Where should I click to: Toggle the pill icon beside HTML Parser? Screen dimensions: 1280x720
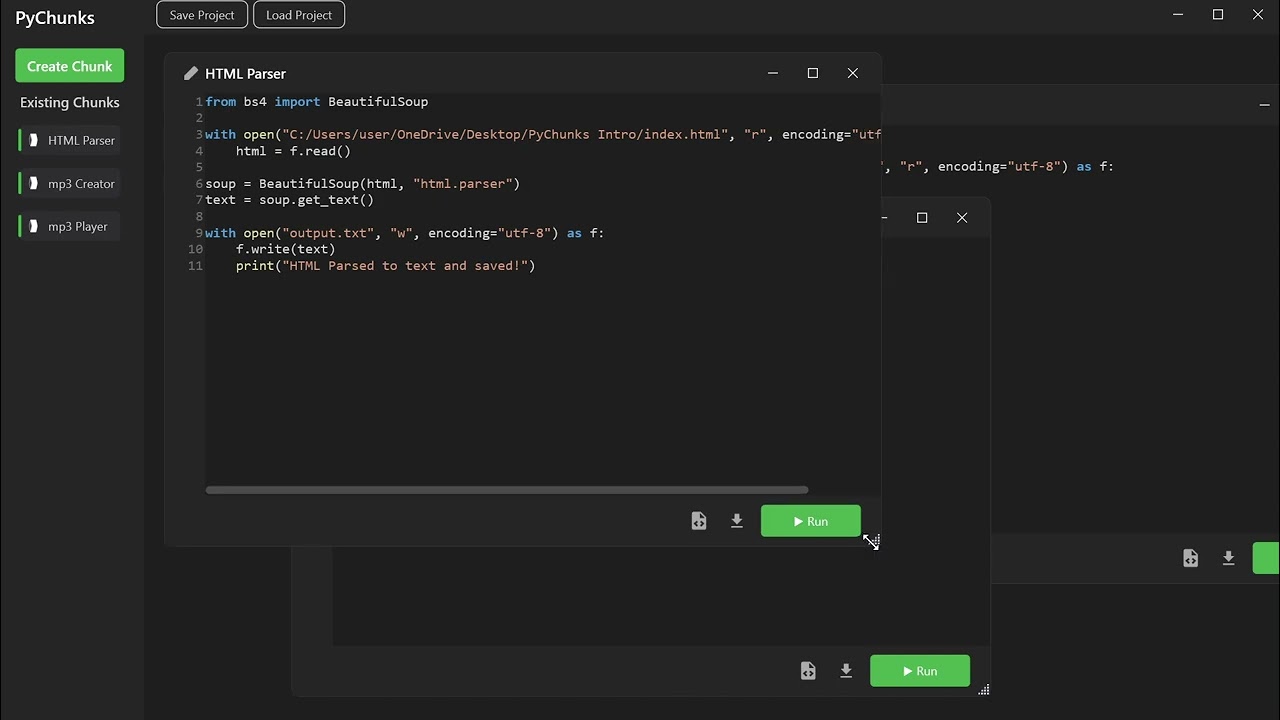tap(33, 140)
